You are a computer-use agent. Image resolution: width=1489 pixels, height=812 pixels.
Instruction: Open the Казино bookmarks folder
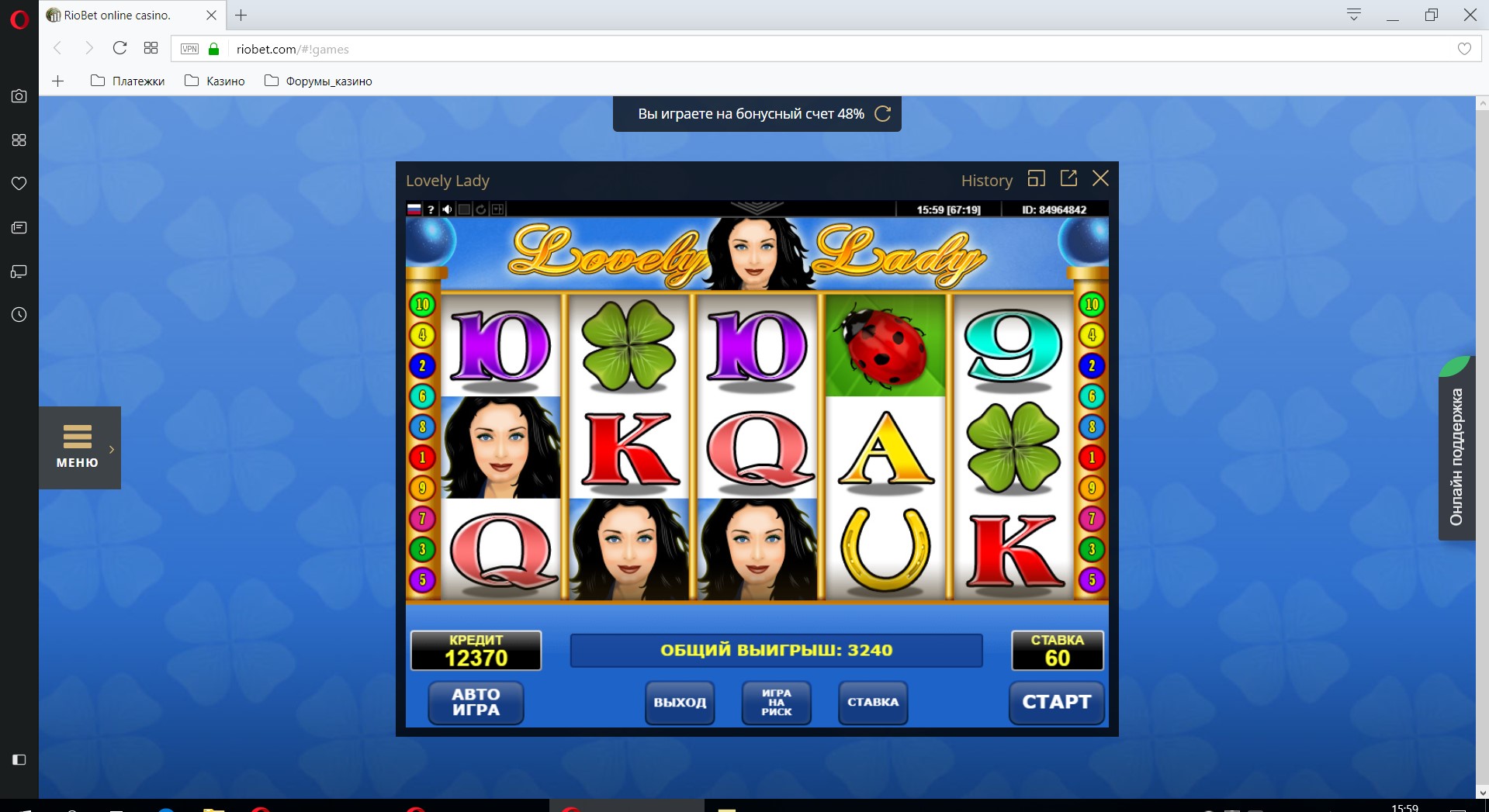(215, 81)
